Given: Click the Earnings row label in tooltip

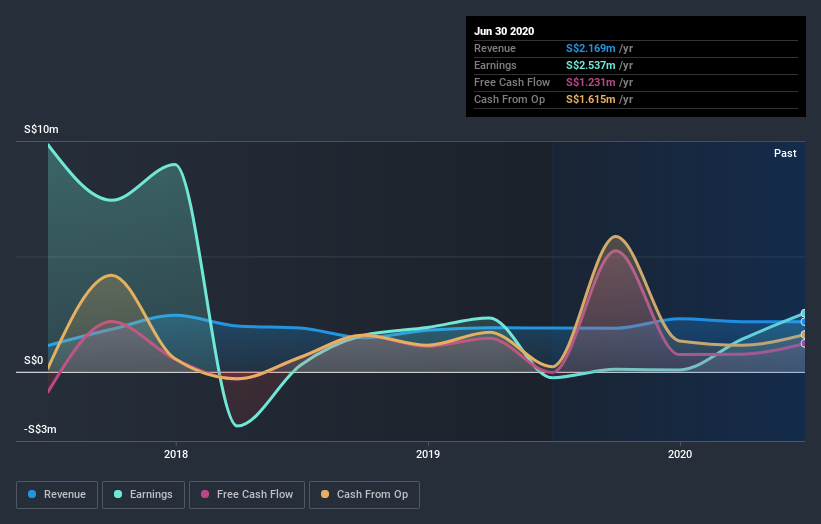Looking at the screenshot, I should pyautogui.click(x=495, y=65).
